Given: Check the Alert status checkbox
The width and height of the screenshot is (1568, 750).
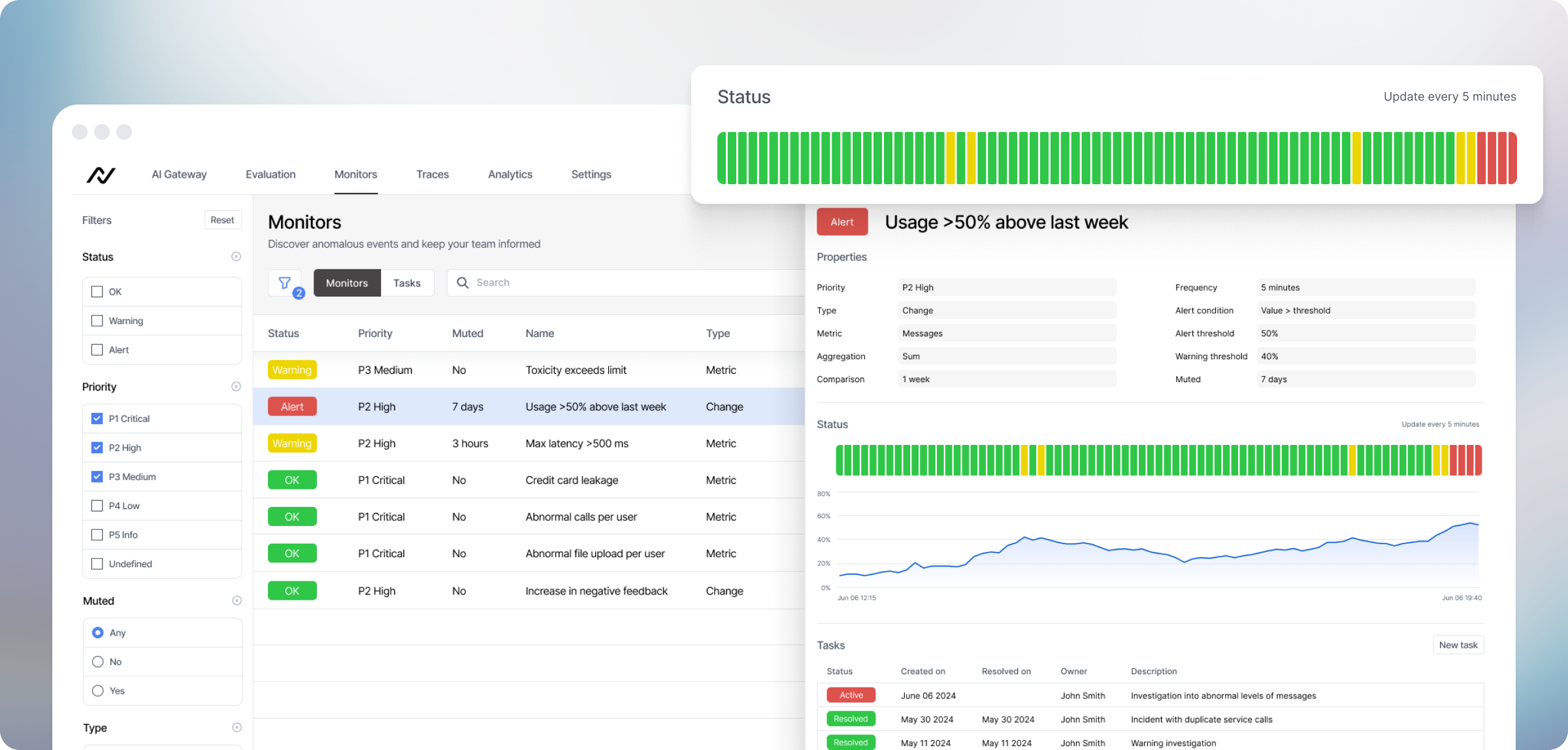Looking at the screenshot, I should (x=97, y=350).
